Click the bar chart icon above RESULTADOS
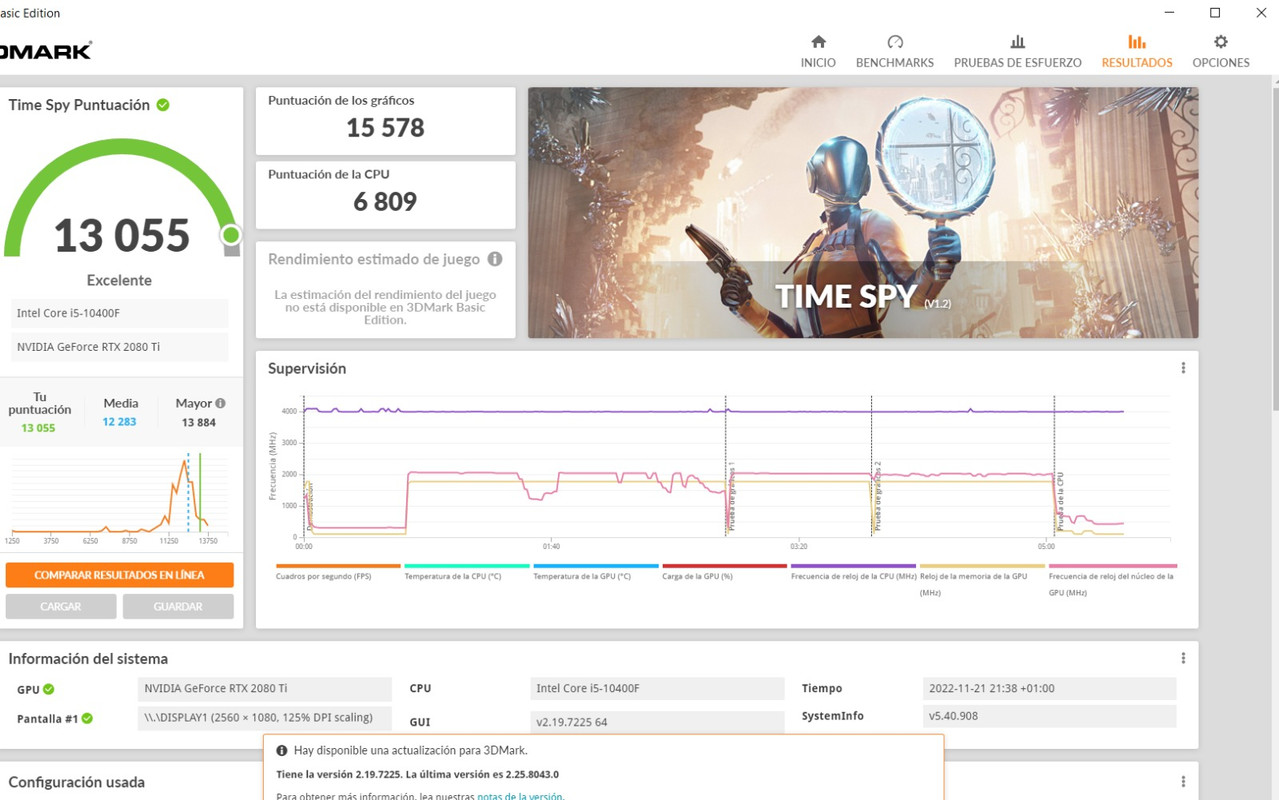The image size is (1279, 800). tap(1137, 42)
